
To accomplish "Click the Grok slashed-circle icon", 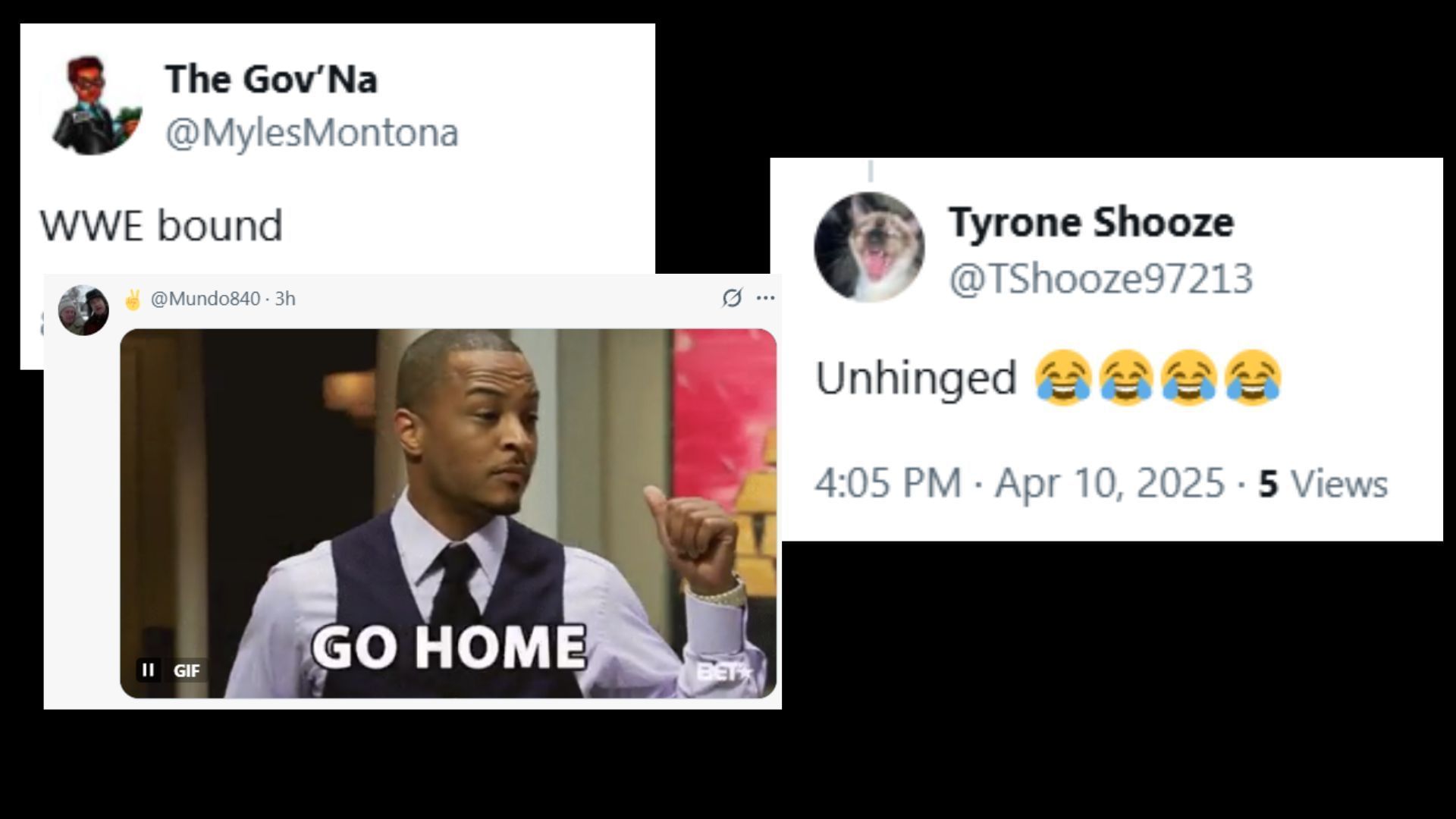I will [x=732, y=298].
